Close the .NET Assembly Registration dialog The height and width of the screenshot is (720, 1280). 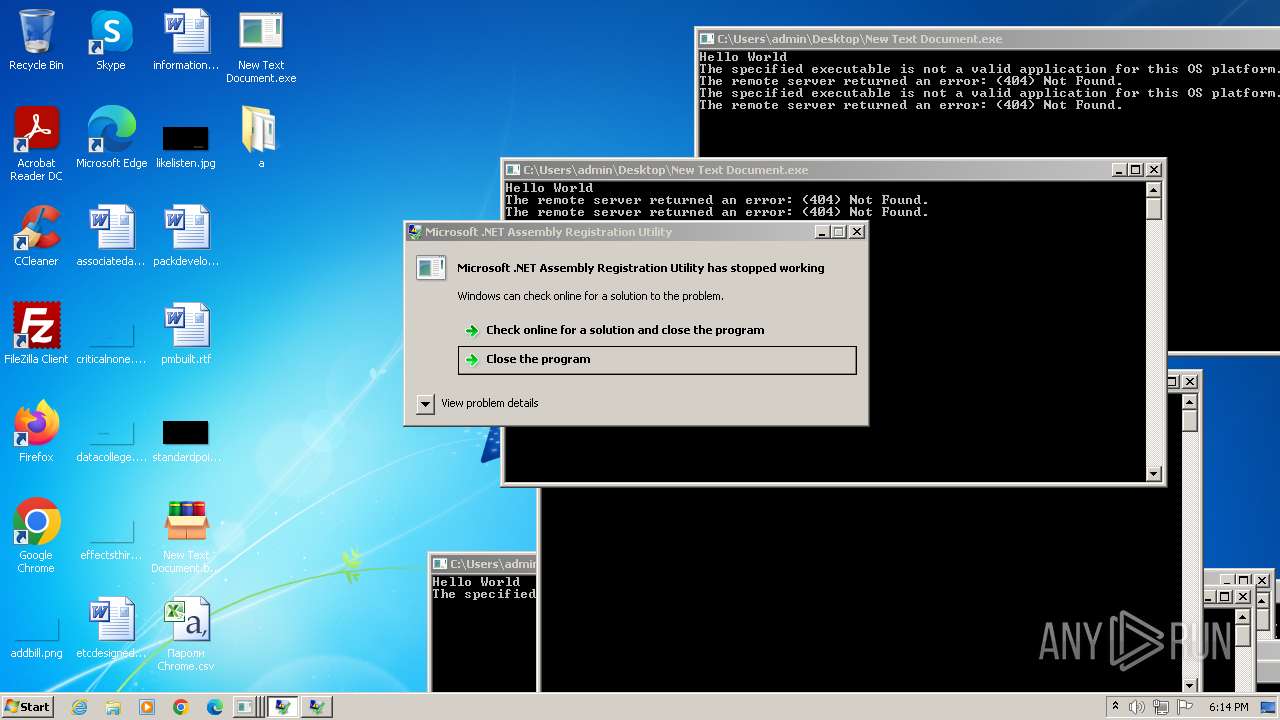coord(856,232)
